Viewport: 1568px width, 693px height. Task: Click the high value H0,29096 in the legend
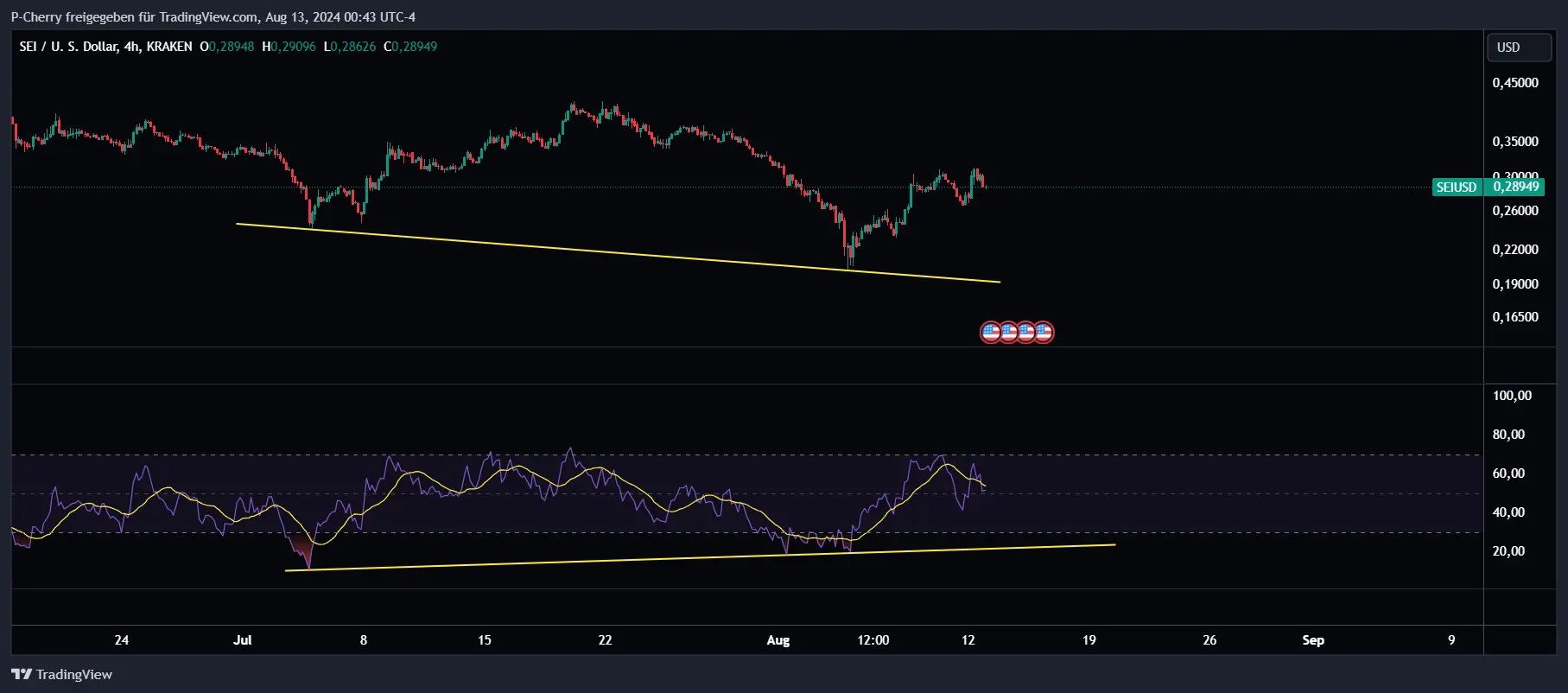pyautogui.click(x=289, y=47)
